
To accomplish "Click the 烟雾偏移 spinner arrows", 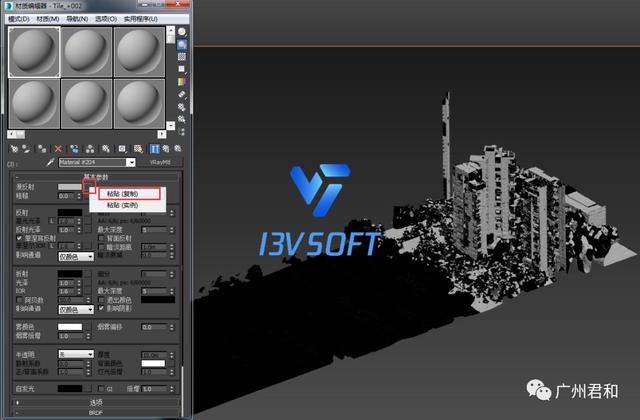I will point(172,327).
